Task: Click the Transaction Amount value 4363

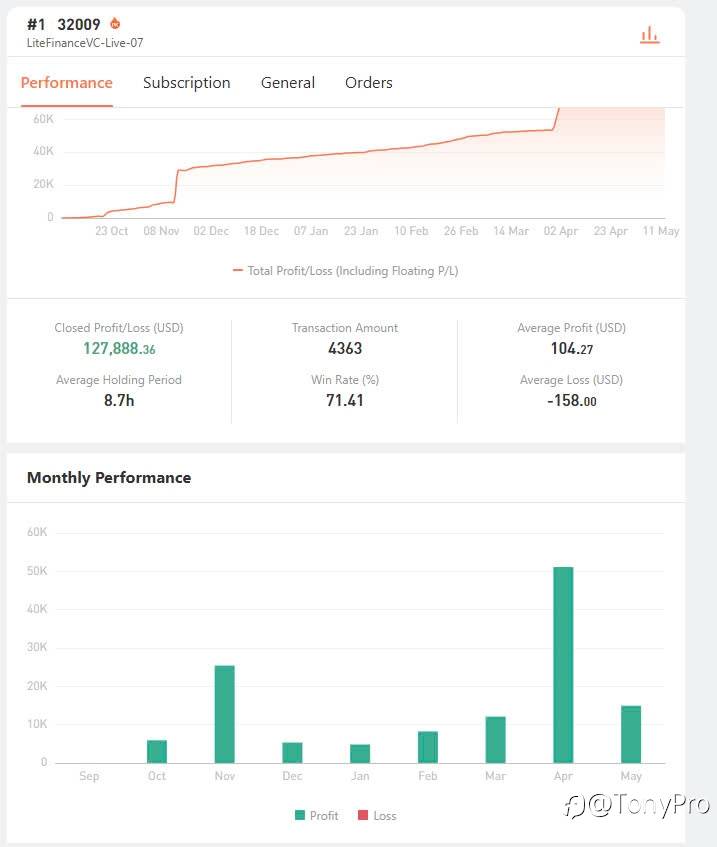Action: click(x=345, y=349)
